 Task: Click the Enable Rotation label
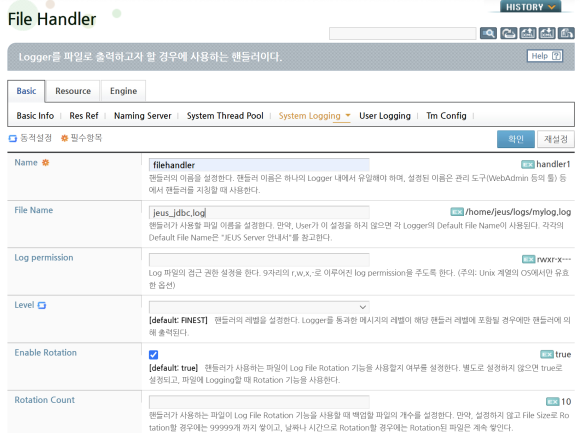pyautogui.click(x=45, y=352)
